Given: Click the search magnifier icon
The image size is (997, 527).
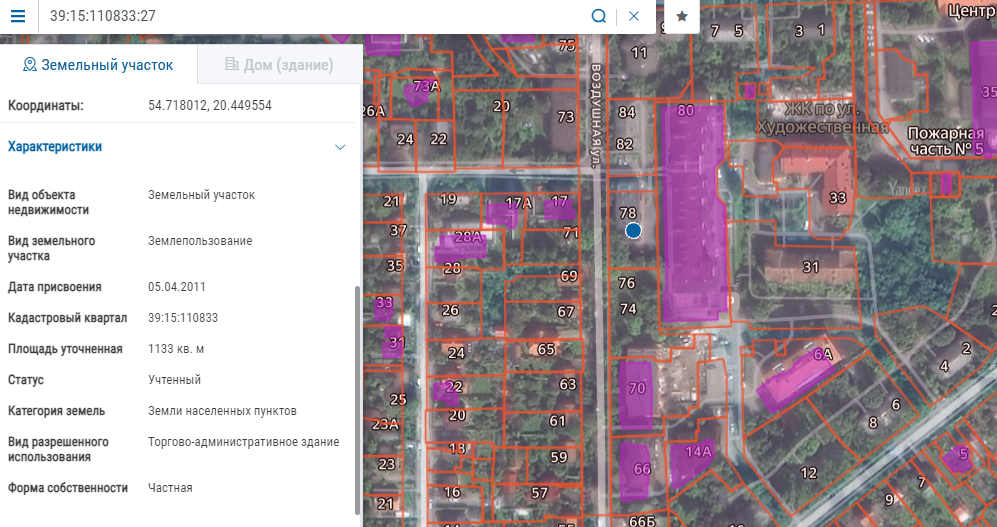Looking at the screenshot, I should click(598, 17).
